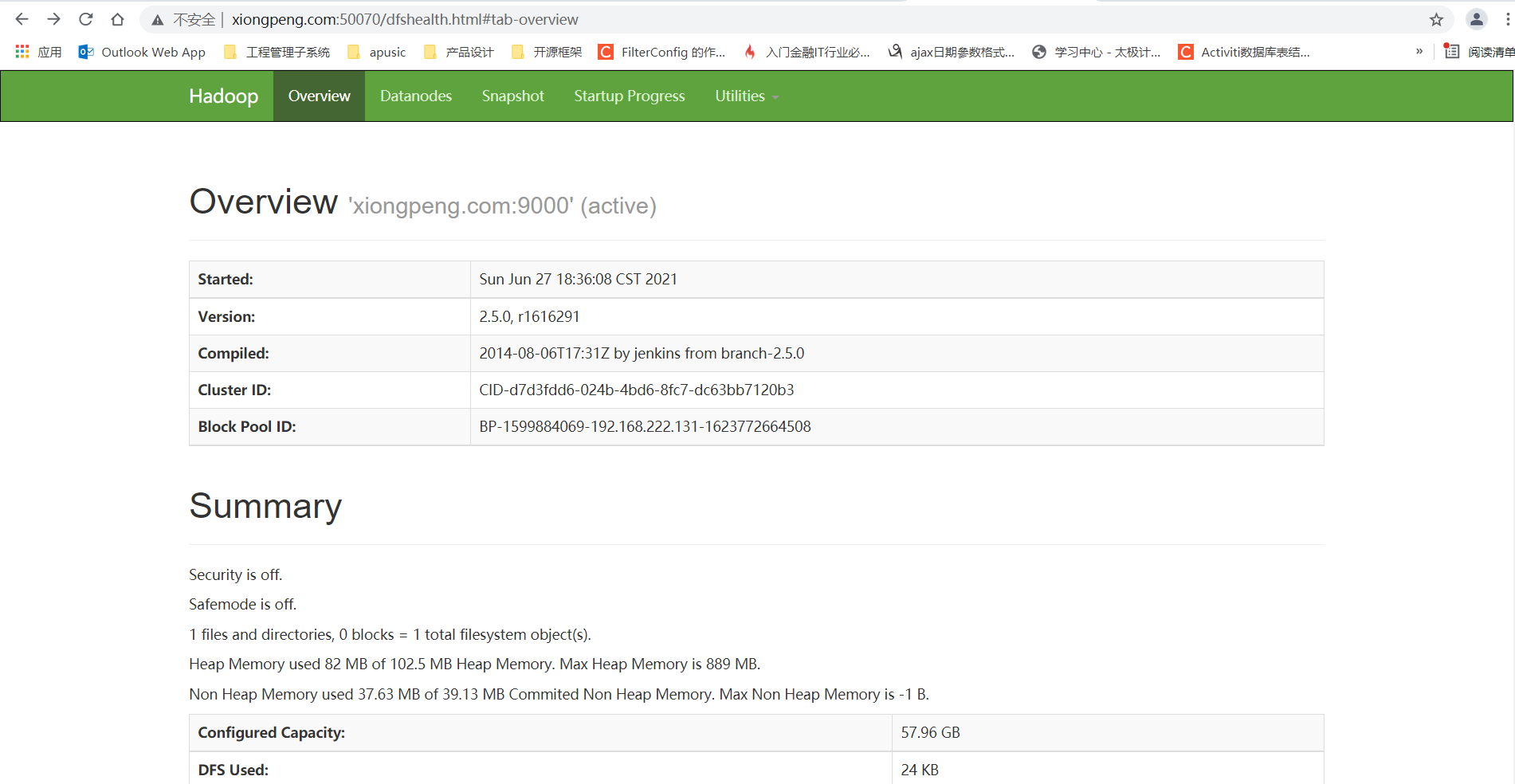Open the Outlook Web App bookmark
1515x784 pixels.
coord(142,52)
